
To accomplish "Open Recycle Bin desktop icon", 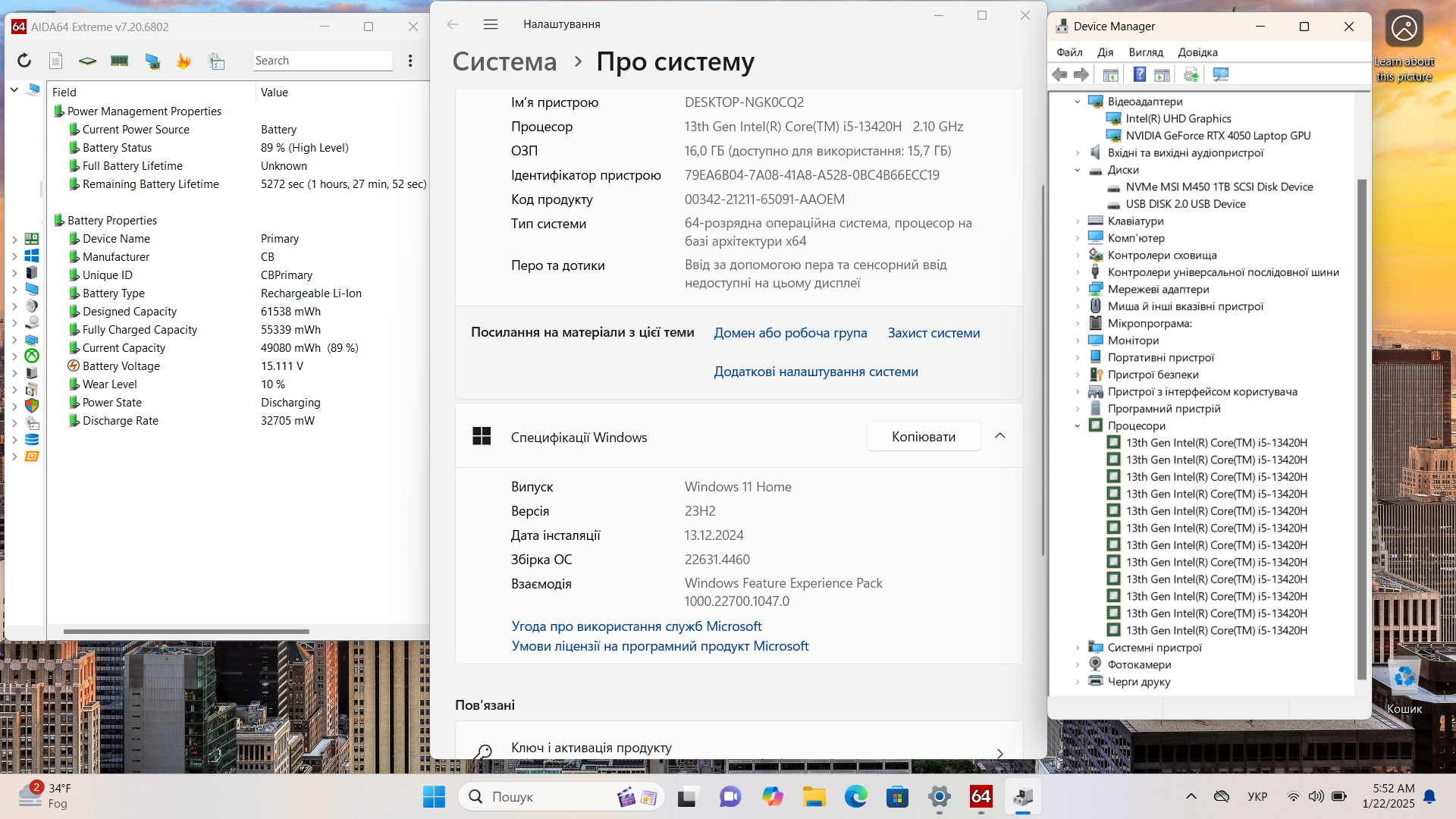I will click(1404, 686).
